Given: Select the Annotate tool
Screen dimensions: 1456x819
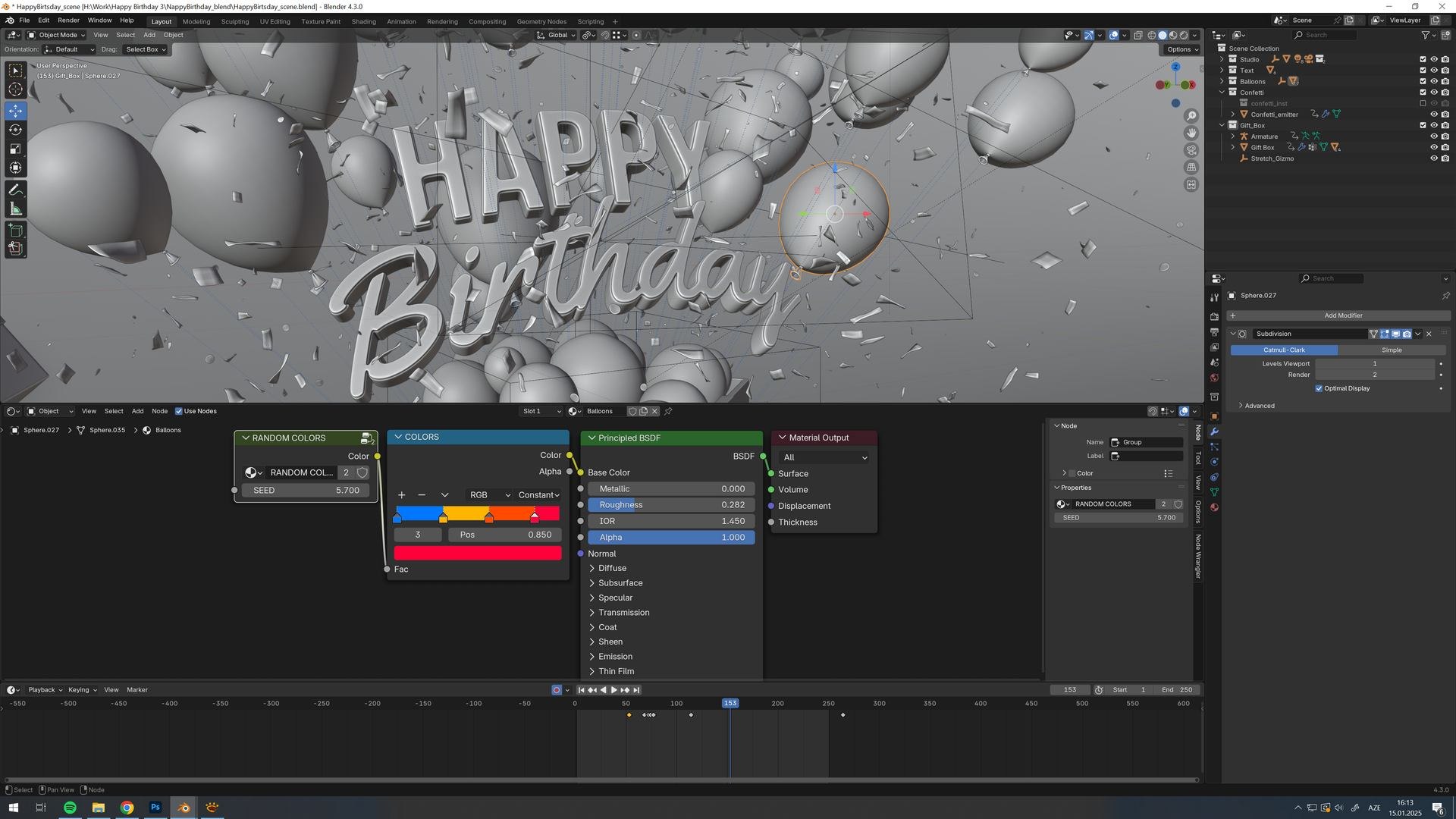Looking at the screenshot, I should coord(15,190).
